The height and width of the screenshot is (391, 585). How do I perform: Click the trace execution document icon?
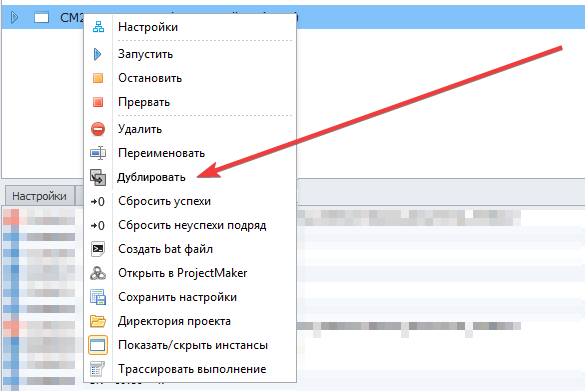[97, 369]
